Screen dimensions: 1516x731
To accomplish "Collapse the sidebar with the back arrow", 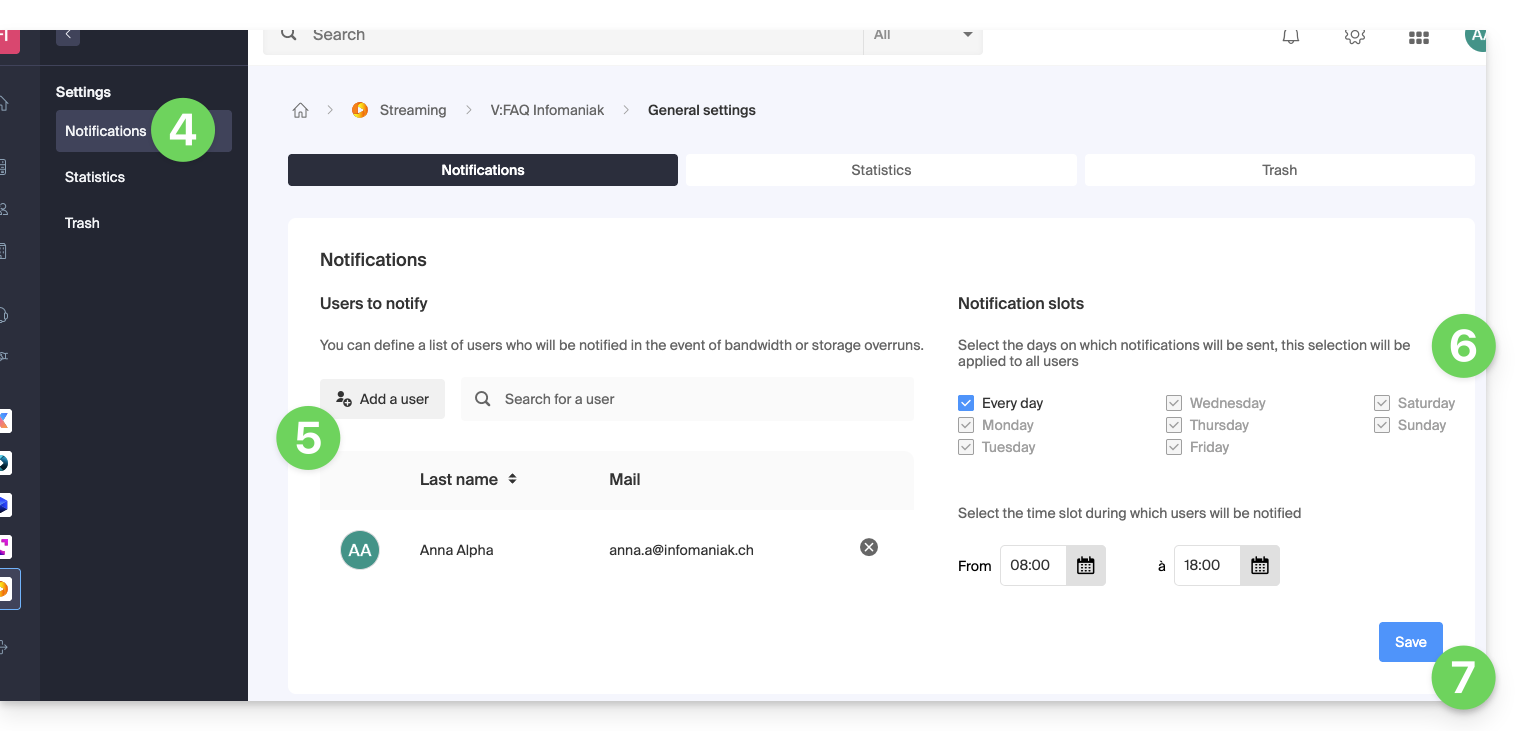I will coord(68,35).
